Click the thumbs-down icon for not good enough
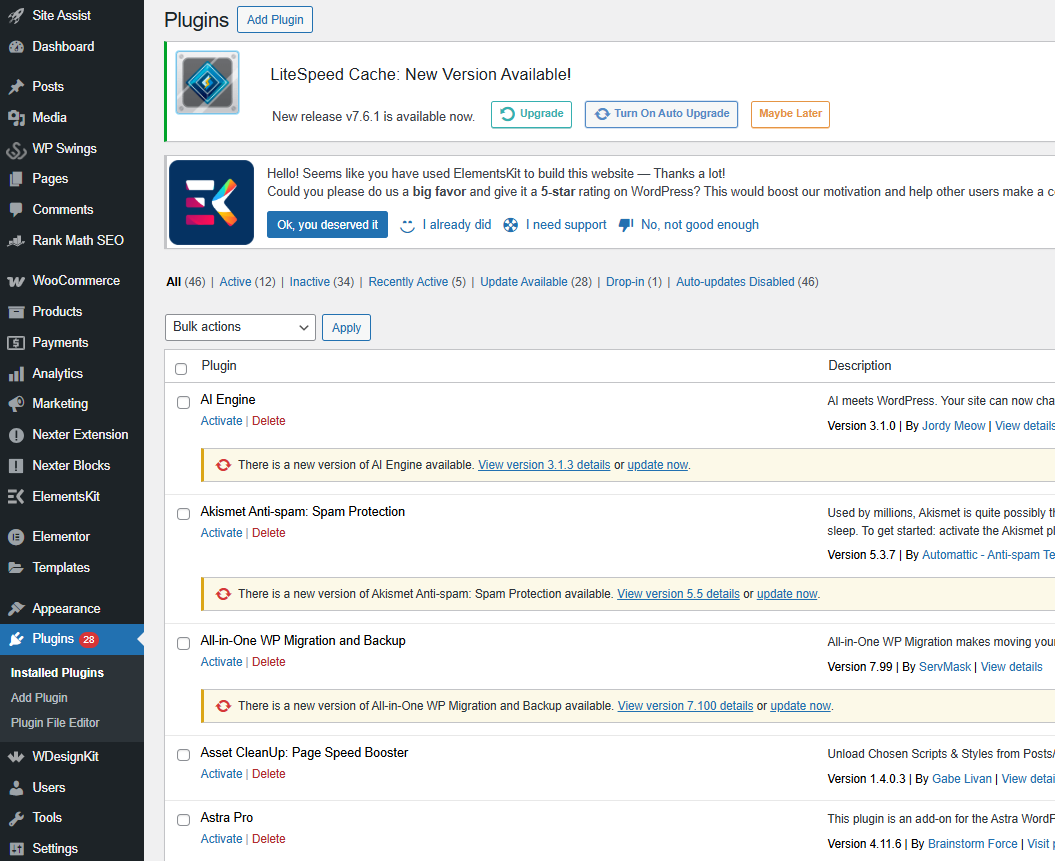 pyautogui.click(x=626, y=225)
